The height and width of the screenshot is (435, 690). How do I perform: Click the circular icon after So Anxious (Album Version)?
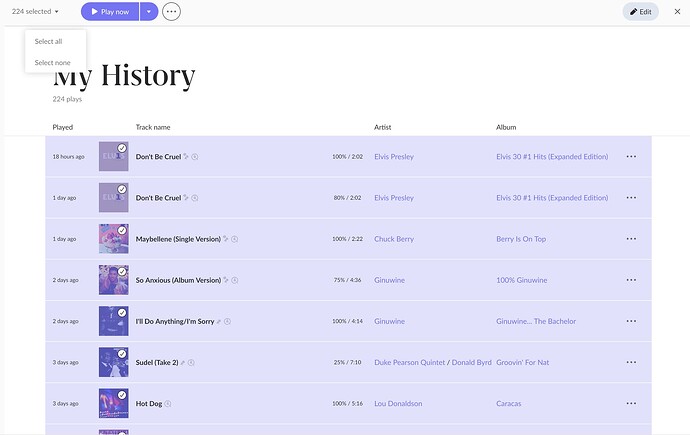click(235, 280)
